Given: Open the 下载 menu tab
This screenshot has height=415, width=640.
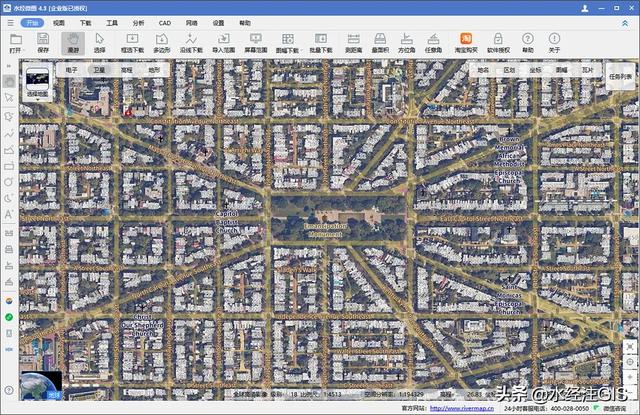Looking at the screenshot, I should tap(85, 21).
